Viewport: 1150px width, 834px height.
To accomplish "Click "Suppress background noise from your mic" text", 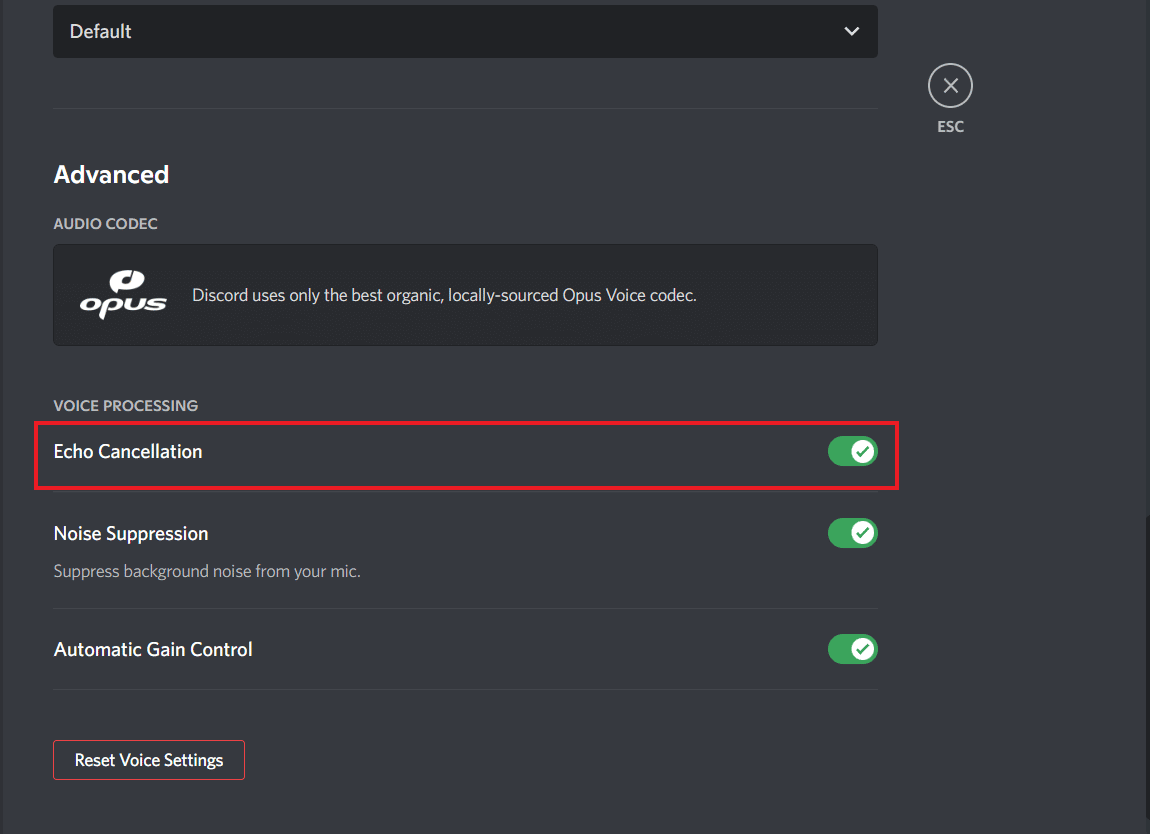I will click(207, 572).
